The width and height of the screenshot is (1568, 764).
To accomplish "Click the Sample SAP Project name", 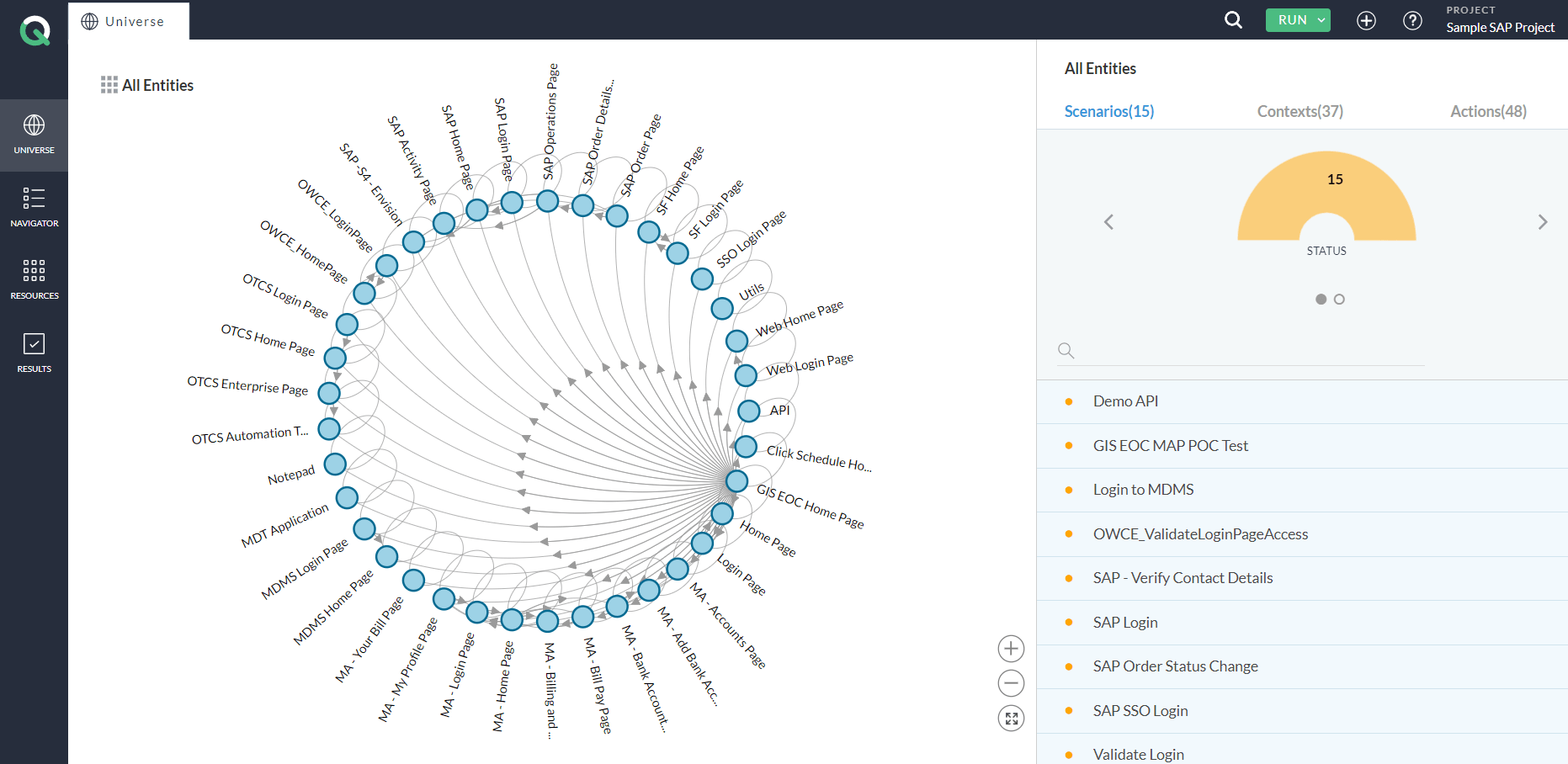I will click(1500, 28).
